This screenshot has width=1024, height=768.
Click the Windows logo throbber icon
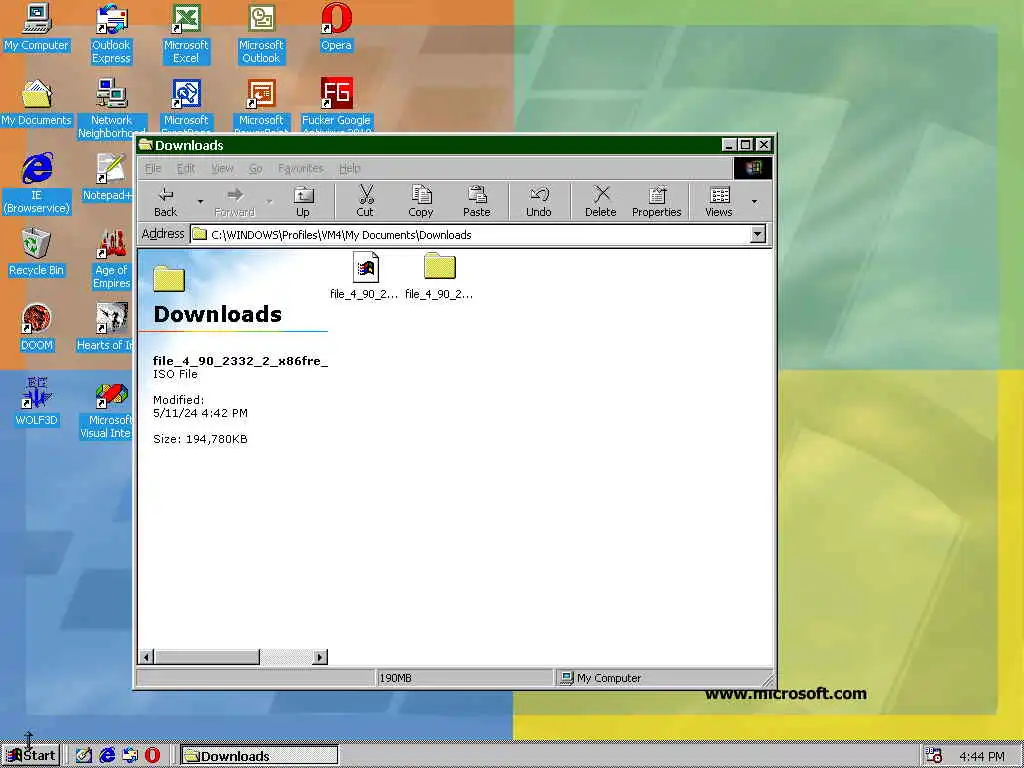(x=752, y=168)
